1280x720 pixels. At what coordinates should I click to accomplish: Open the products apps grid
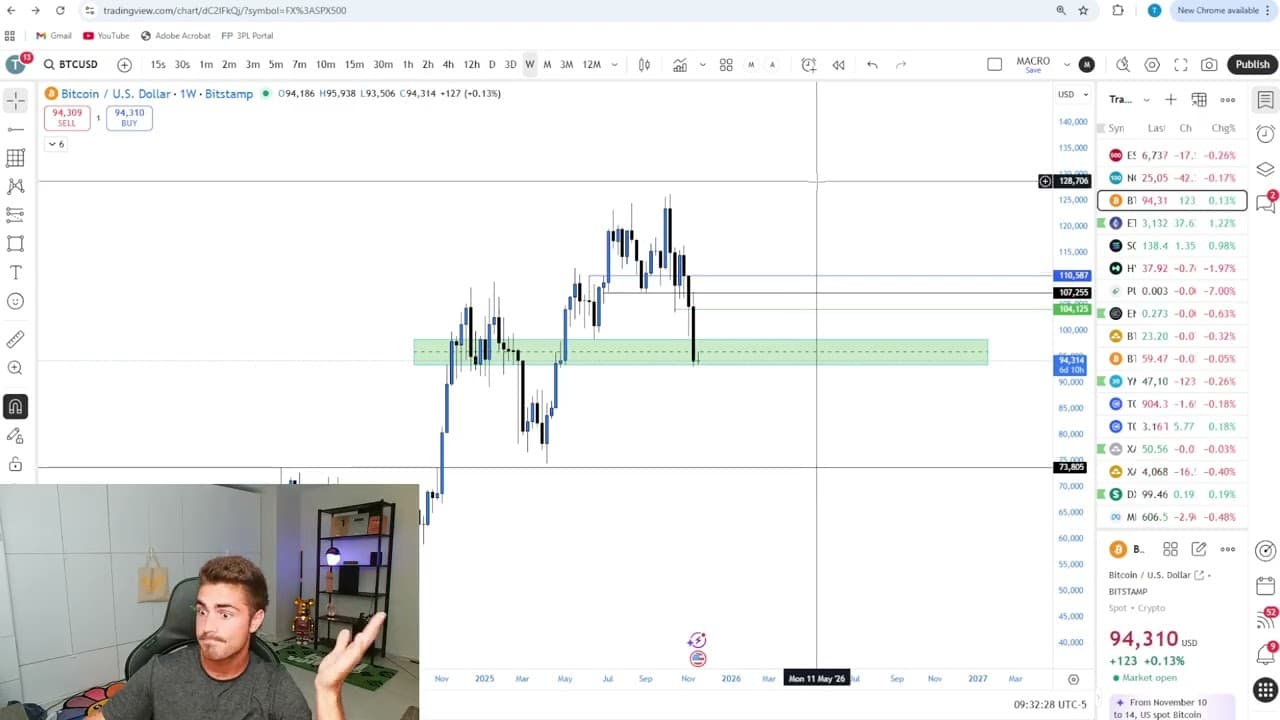1265,691
